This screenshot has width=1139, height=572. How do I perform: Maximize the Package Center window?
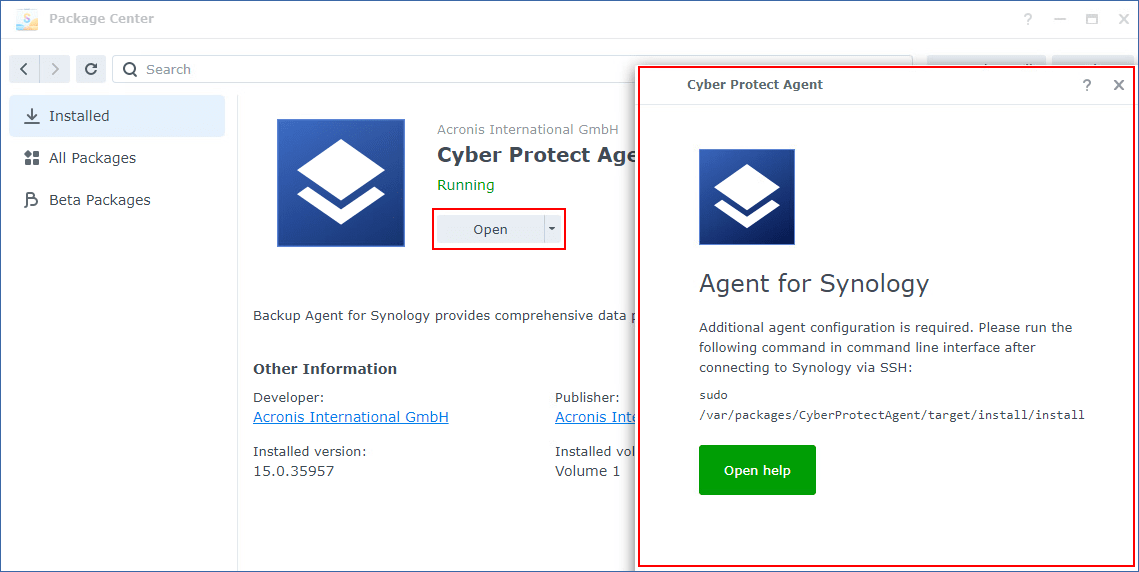click(x=1092, y=19)
